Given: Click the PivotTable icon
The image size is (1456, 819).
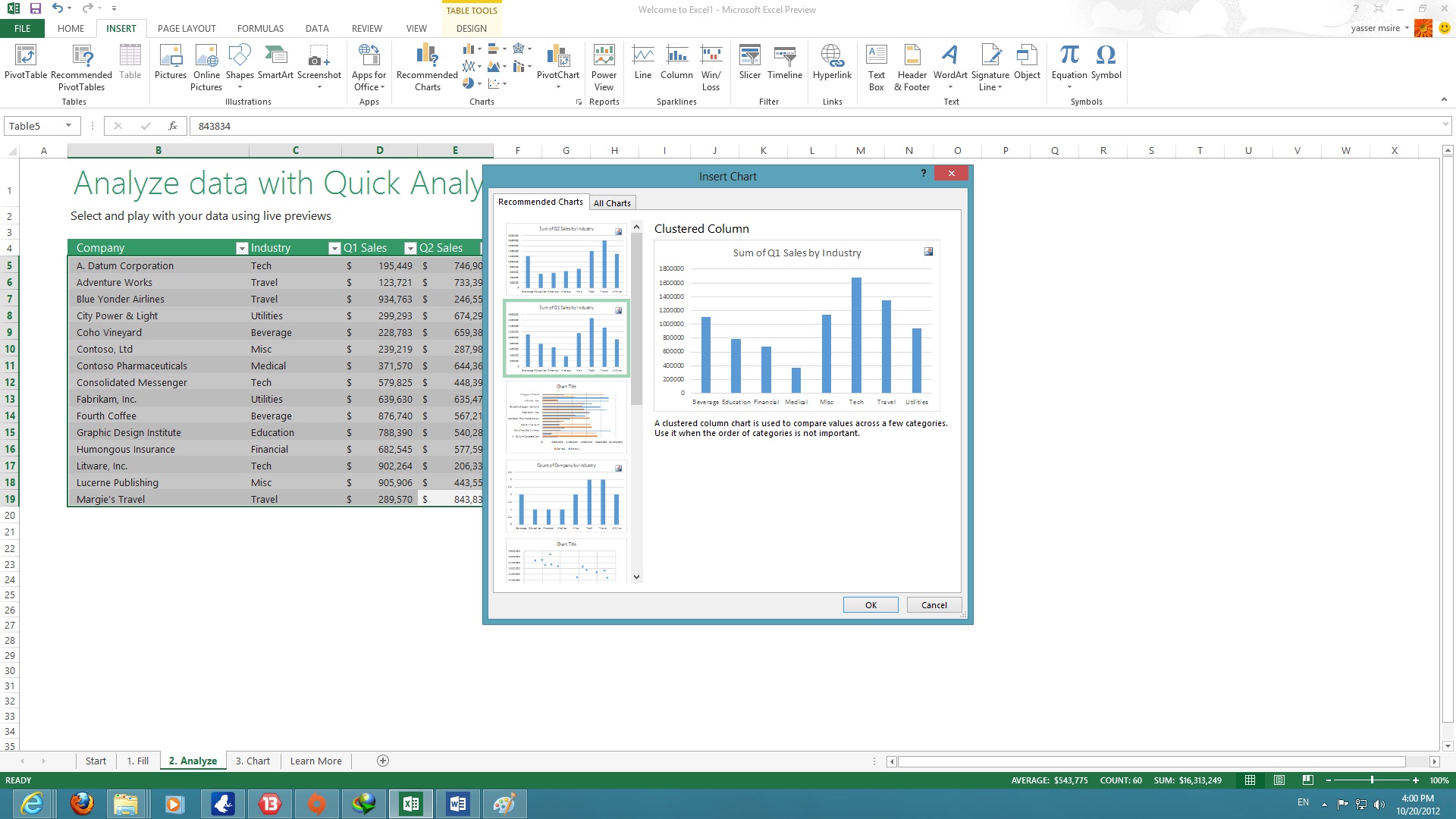Looking at the screenshot, I should click(x=26, y=62).
